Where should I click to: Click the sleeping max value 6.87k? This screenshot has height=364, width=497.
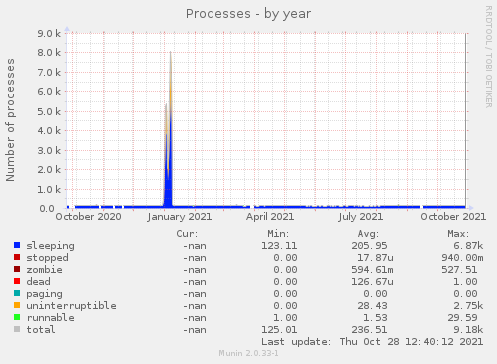click(468, 246)
